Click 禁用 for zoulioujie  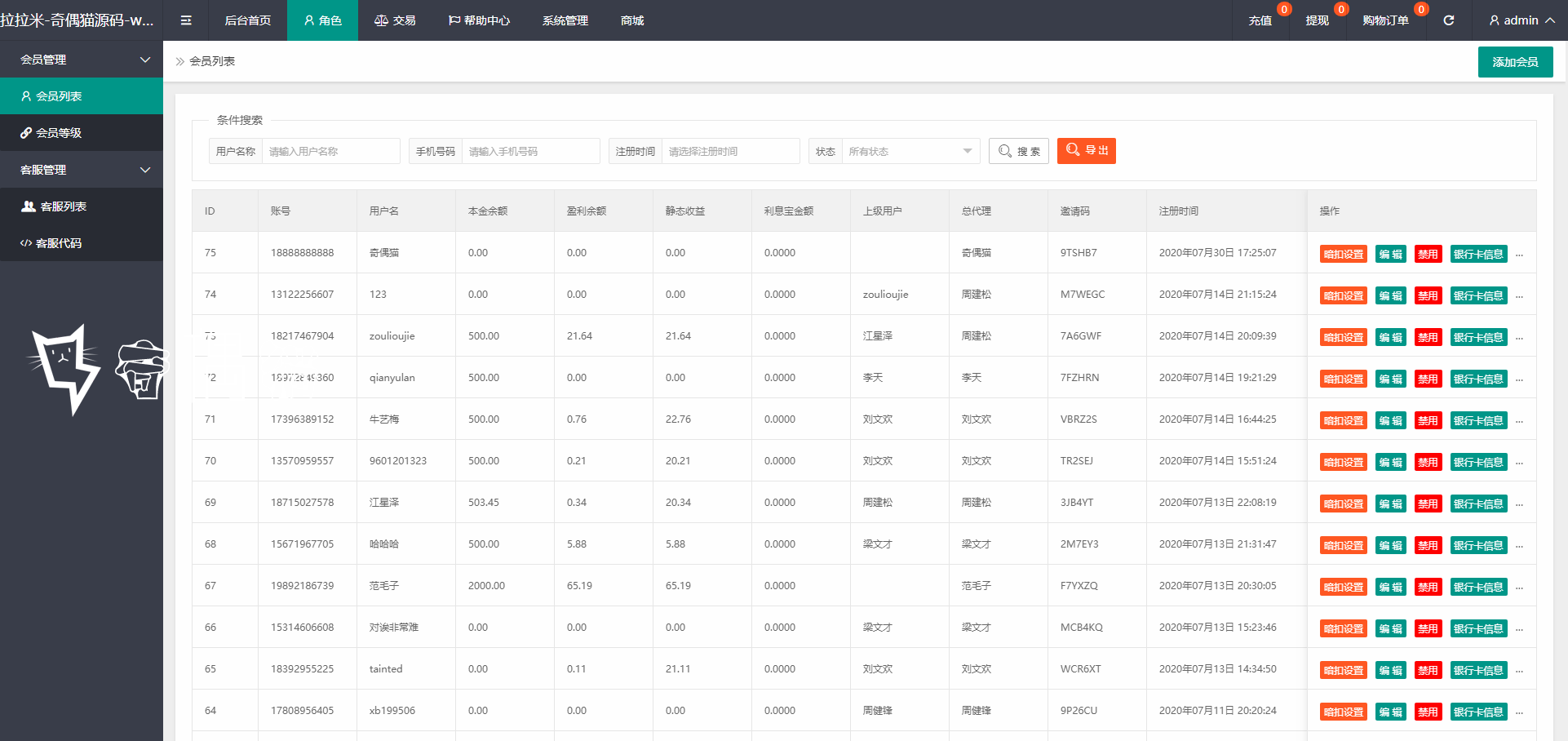point(1428,337)
